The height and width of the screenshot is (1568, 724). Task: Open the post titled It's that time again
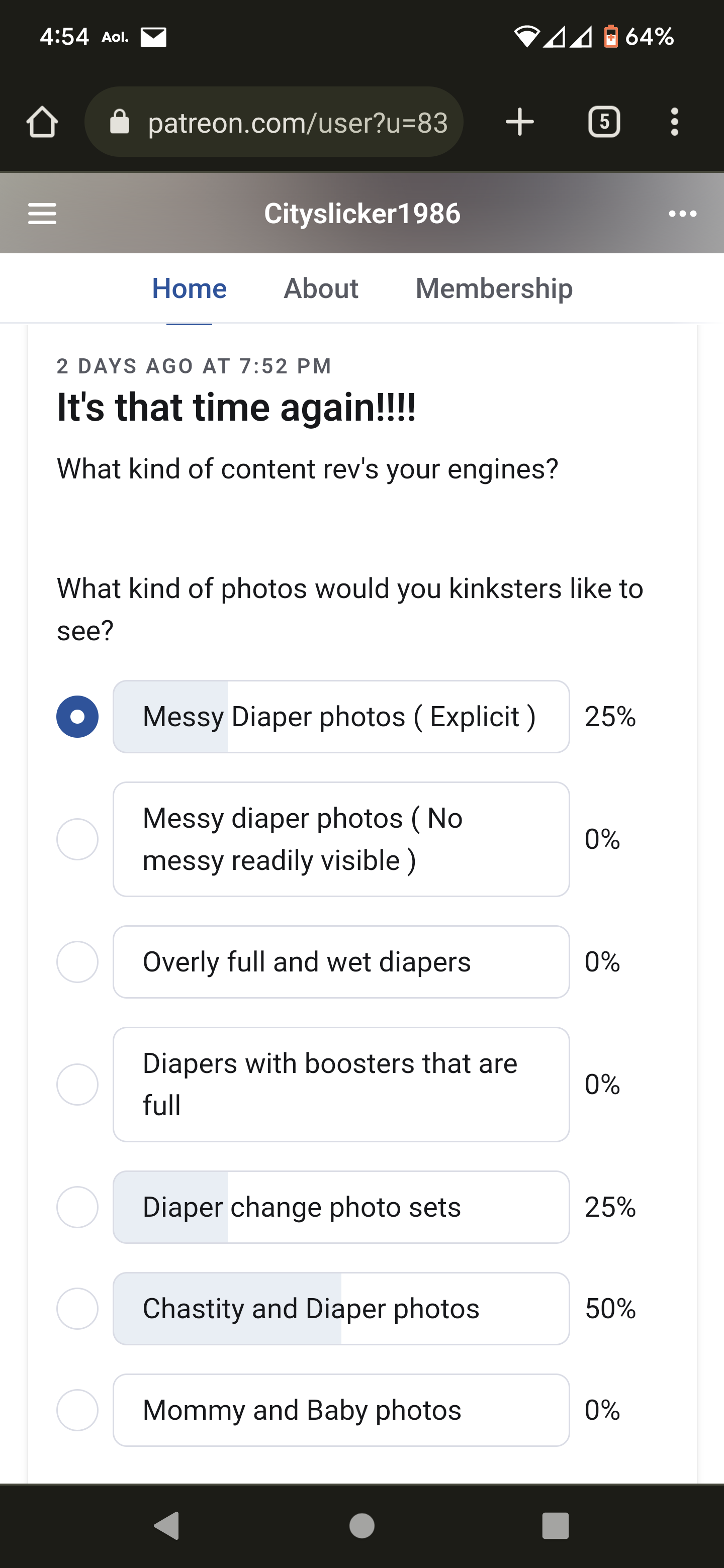pos(236,407)
